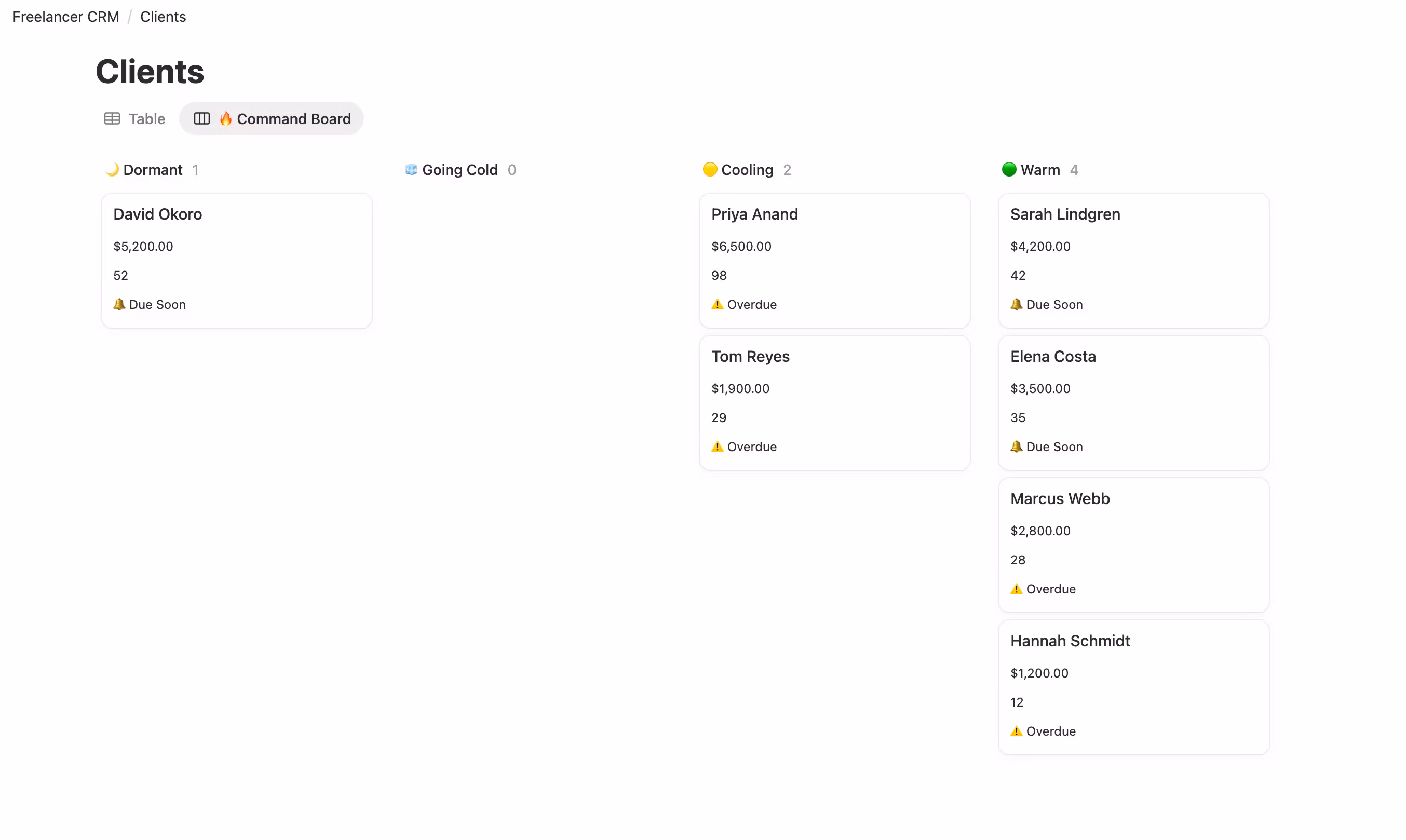Click the bell icon on David Okoro's card

click(119, 305)
